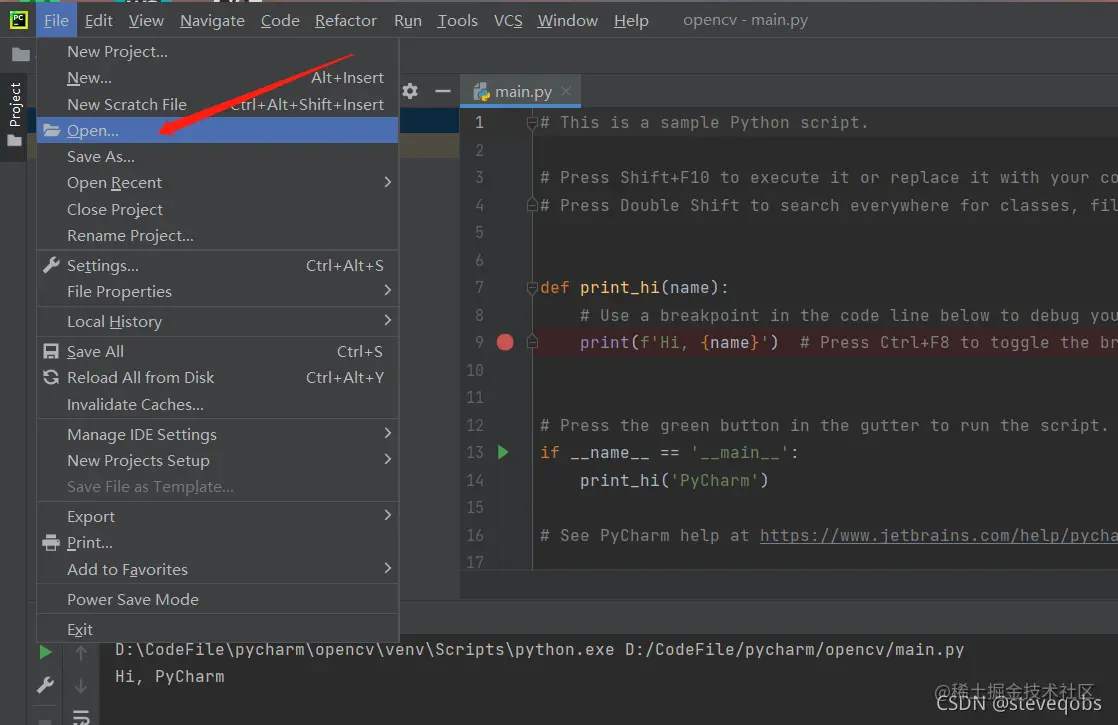The height and width of the screenshot is (725, 1118).
Task: Toggle the breakpoint on line 9
Action: pyautogui.click(x=505, y=342)
